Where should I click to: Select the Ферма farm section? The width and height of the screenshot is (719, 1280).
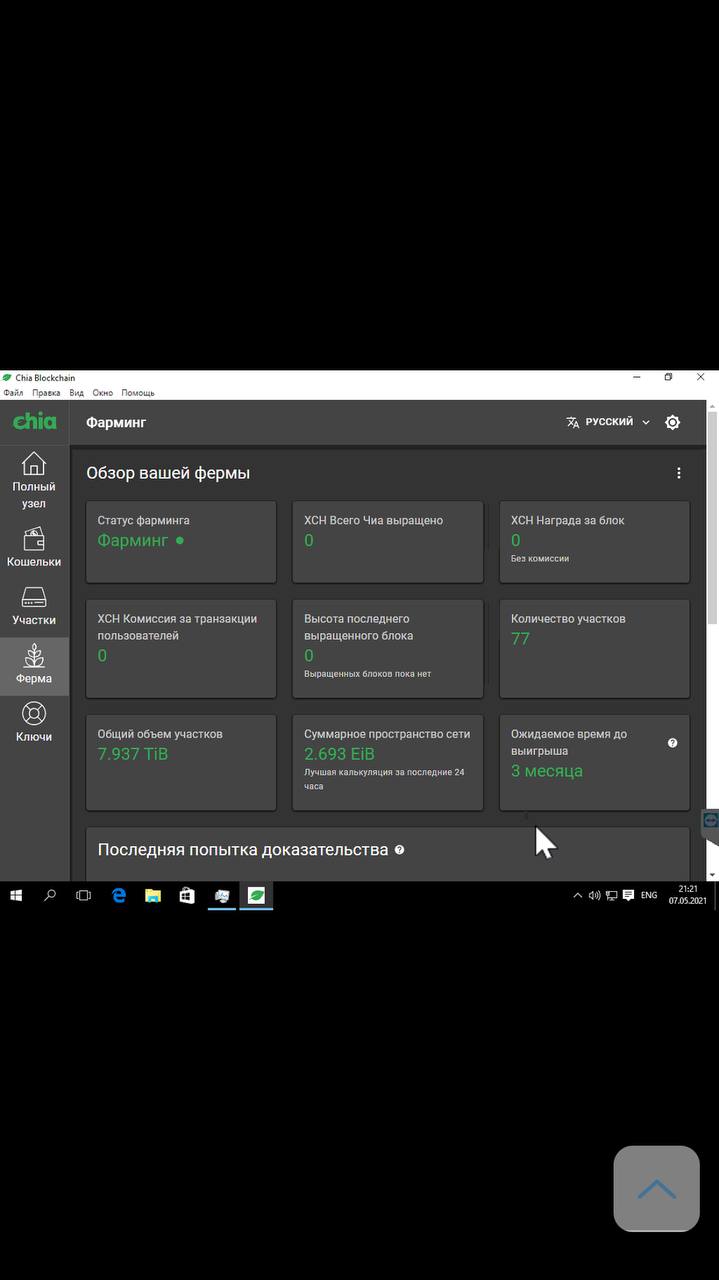pos(34,664)
